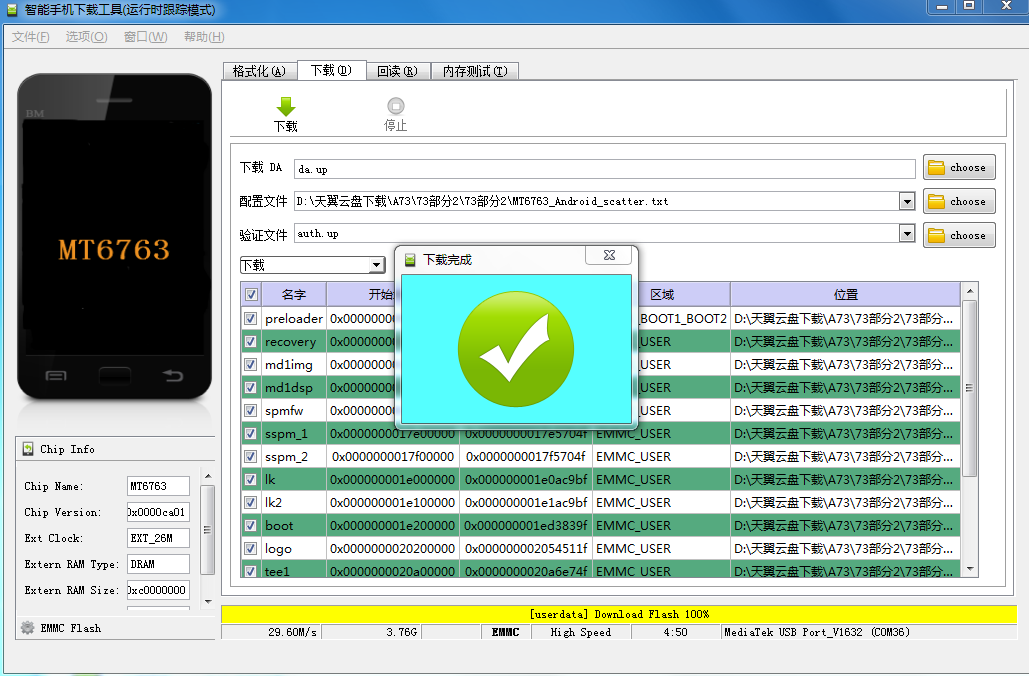
Task: Sort by the 名字 column header
Action: click(293, 295)
